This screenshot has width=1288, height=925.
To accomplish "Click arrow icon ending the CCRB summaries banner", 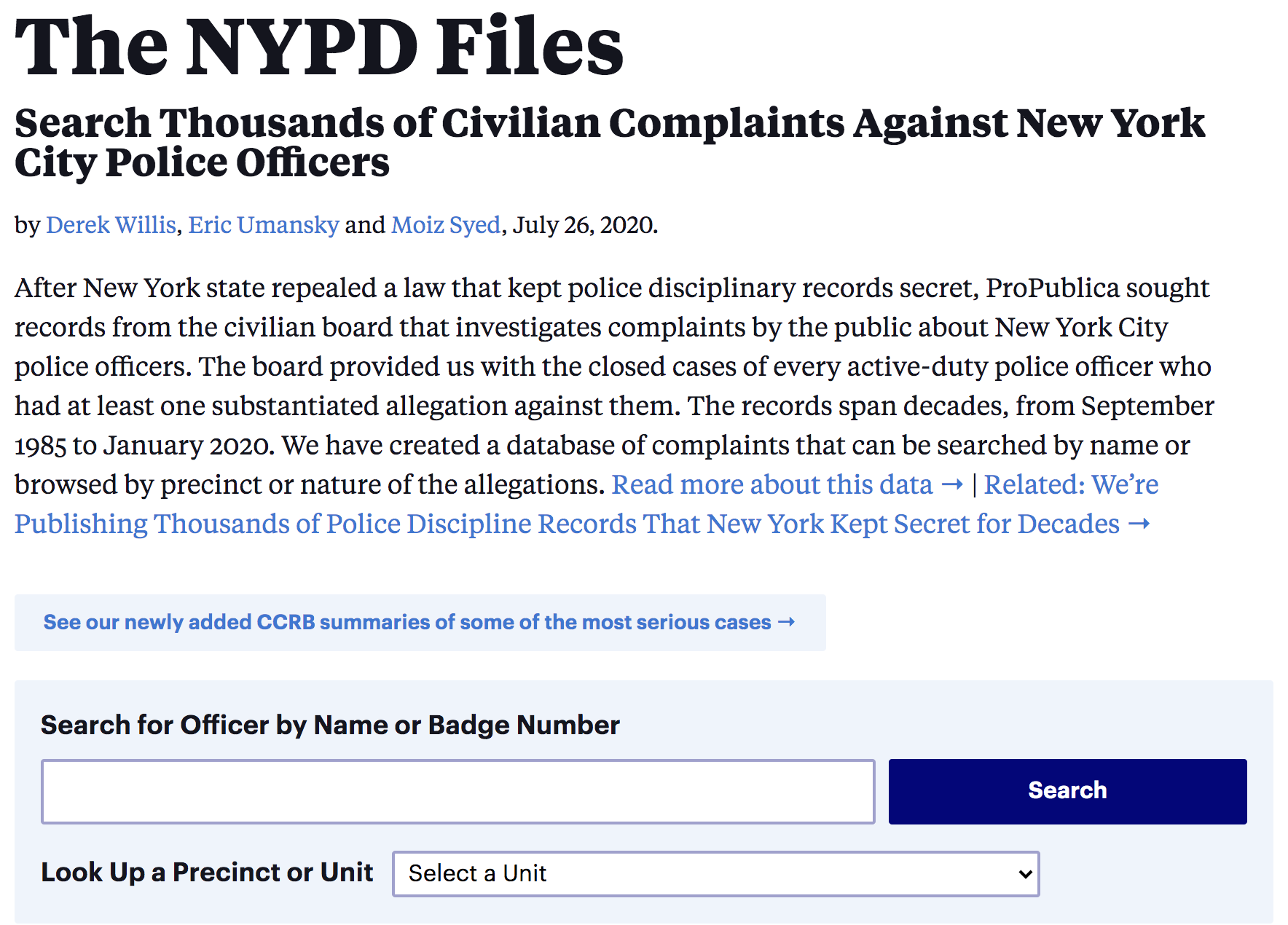I will 787,623.
